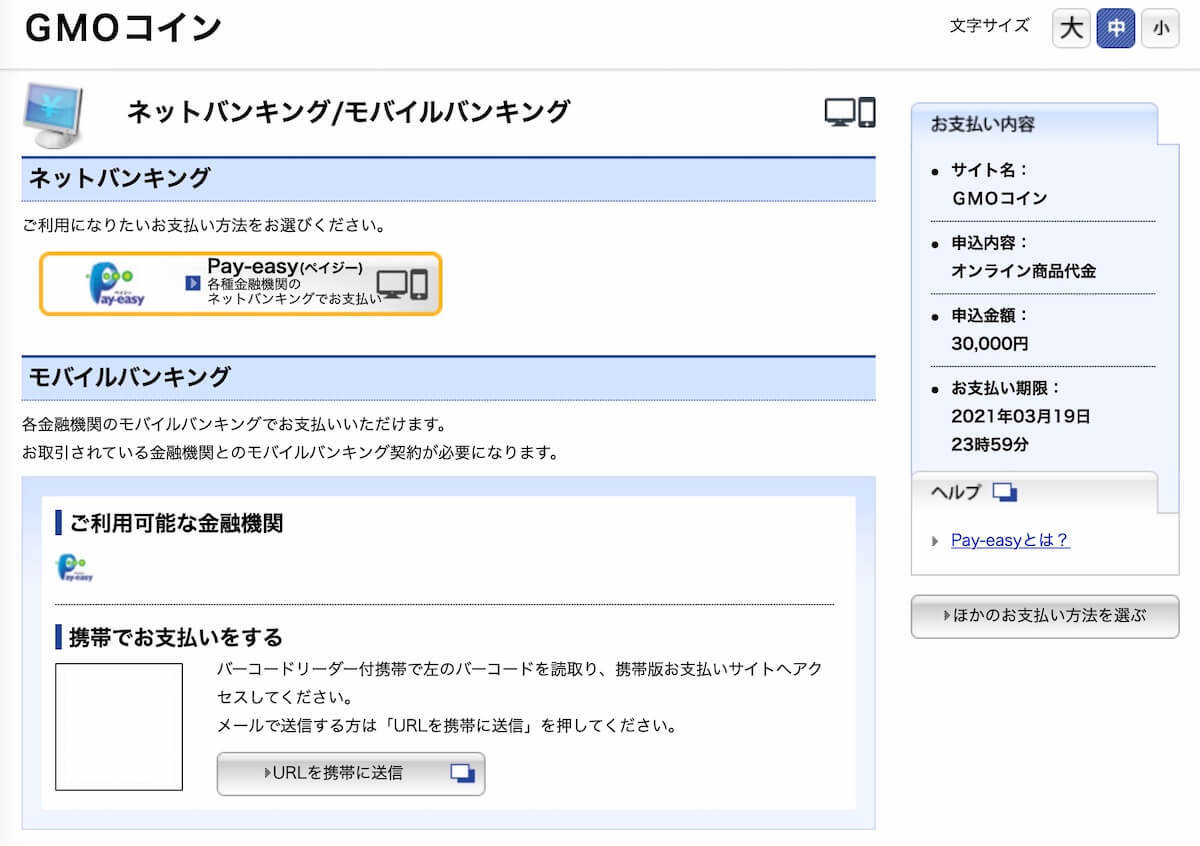Set font size to small (小)
Screen dimensions: 1200x846
tap(1160, 28)
